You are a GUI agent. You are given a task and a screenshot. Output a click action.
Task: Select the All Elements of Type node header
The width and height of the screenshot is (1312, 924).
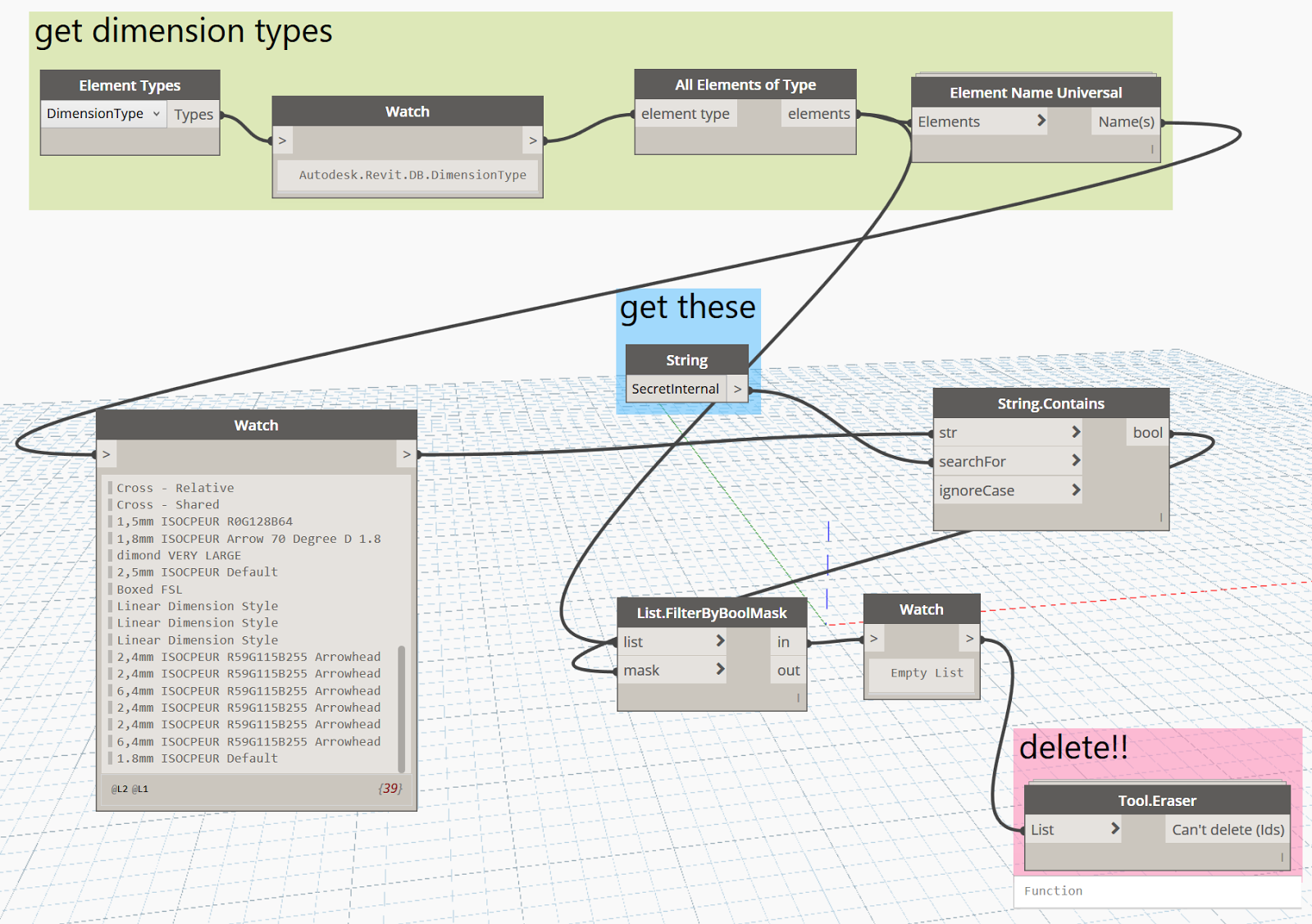point(745,84)
